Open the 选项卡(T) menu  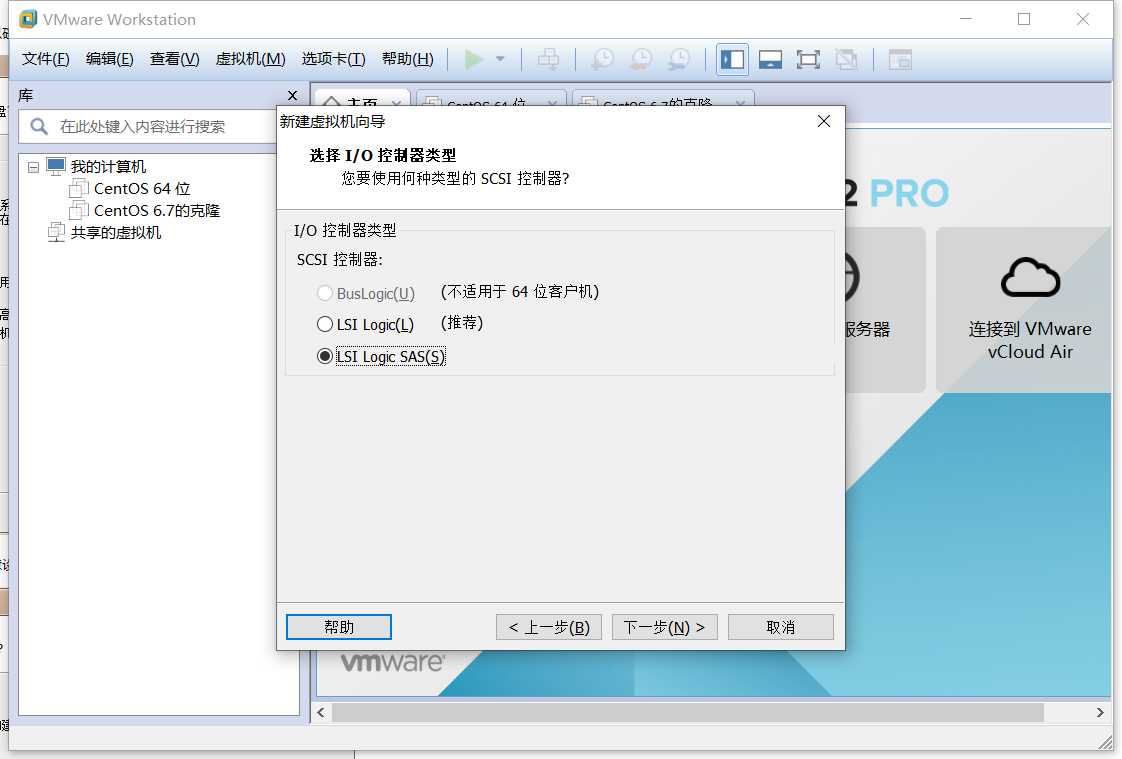pos(333,59)
